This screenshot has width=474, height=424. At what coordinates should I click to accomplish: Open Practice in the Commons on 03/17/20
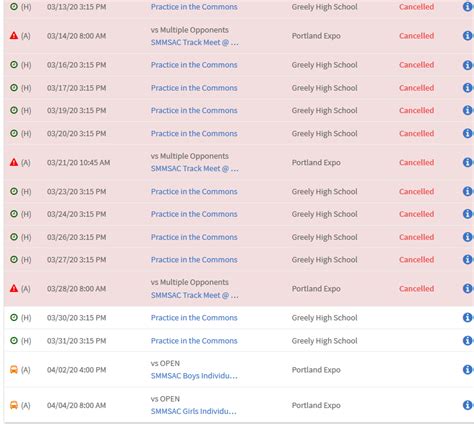coord(194,88)
